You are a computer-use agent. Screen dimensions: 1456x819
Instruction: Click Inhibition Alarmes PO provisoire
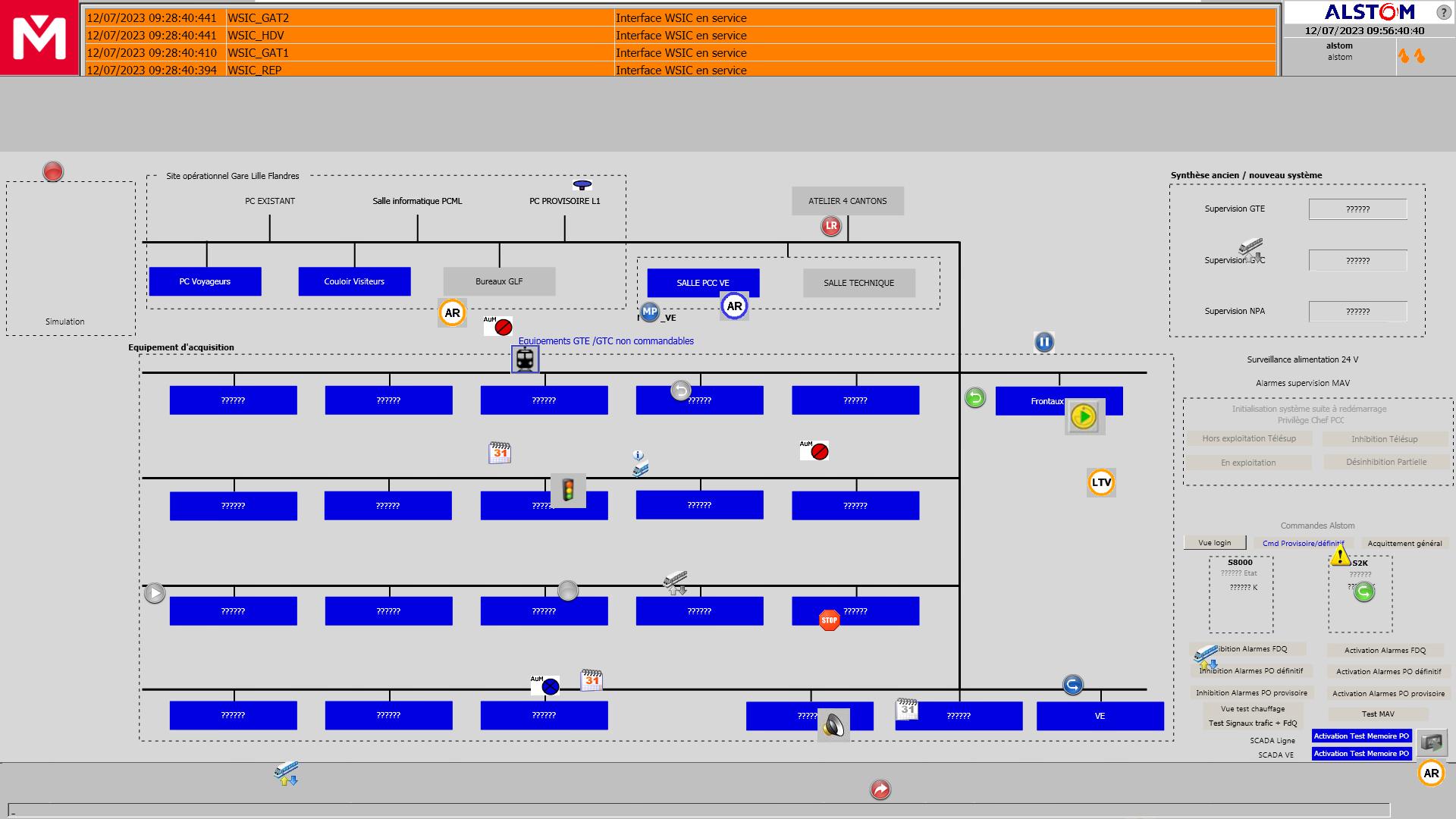[x=1251, y=693]
